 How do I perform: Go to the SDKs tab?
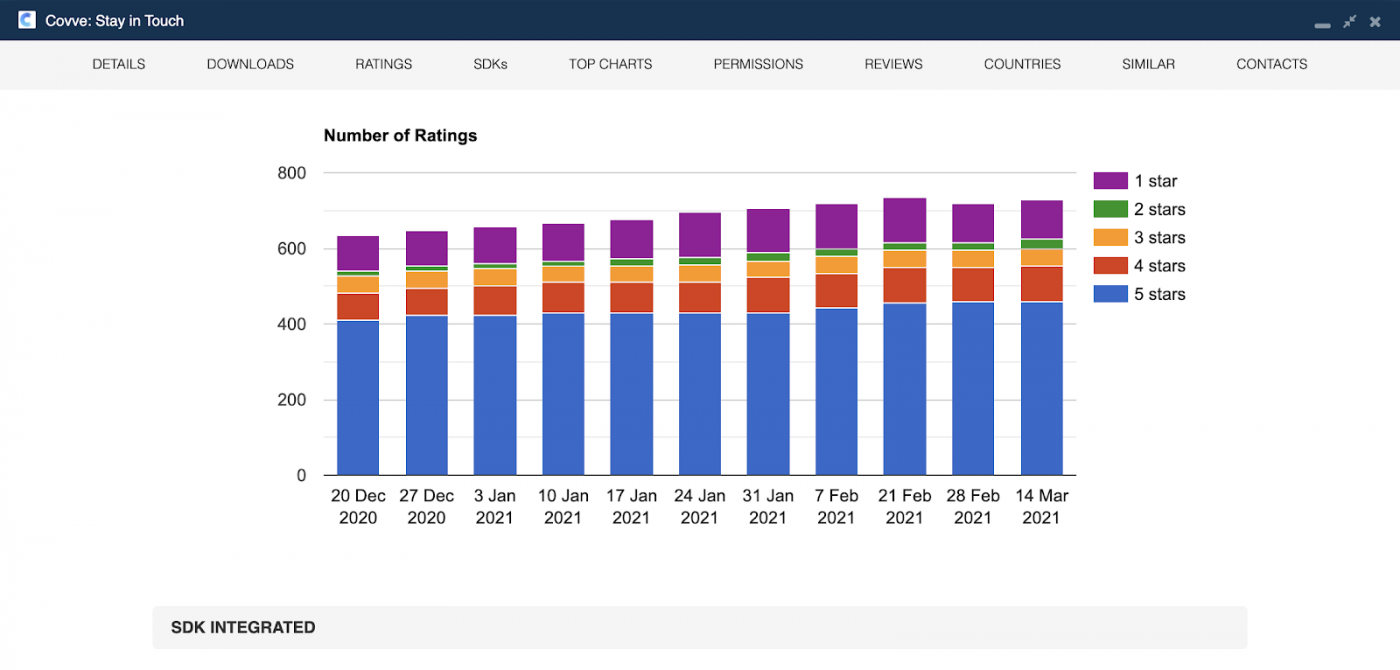pos(490,64)
